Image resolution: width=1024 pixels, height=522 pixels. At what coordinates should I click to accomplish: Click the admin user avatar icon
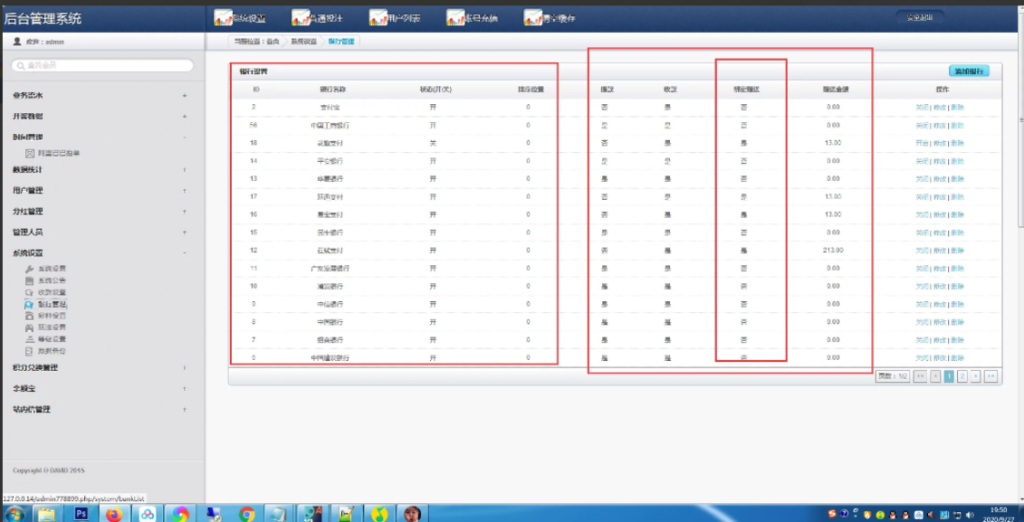[x=17, y=41]
